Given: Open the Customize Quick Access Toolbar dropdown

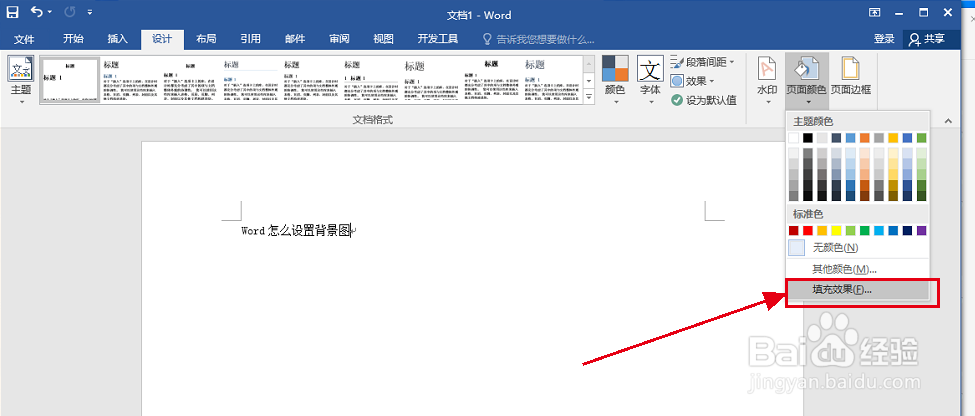Looking at the screenshot, I should point(90,12).
